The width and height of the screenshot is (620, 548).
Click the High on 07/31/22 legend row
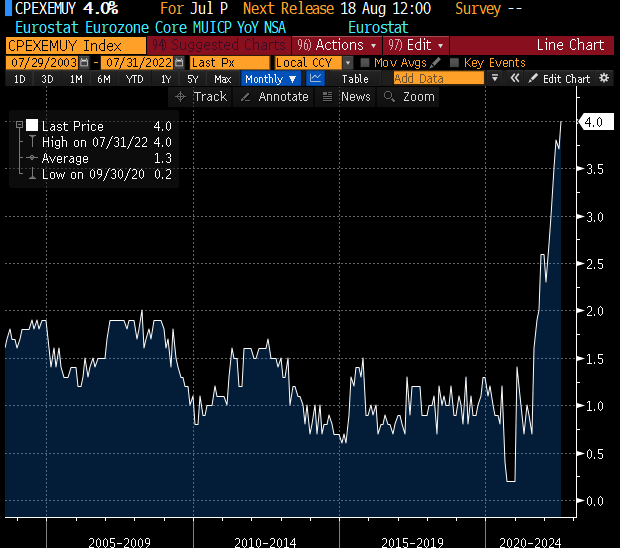click(x=107, y=142)
